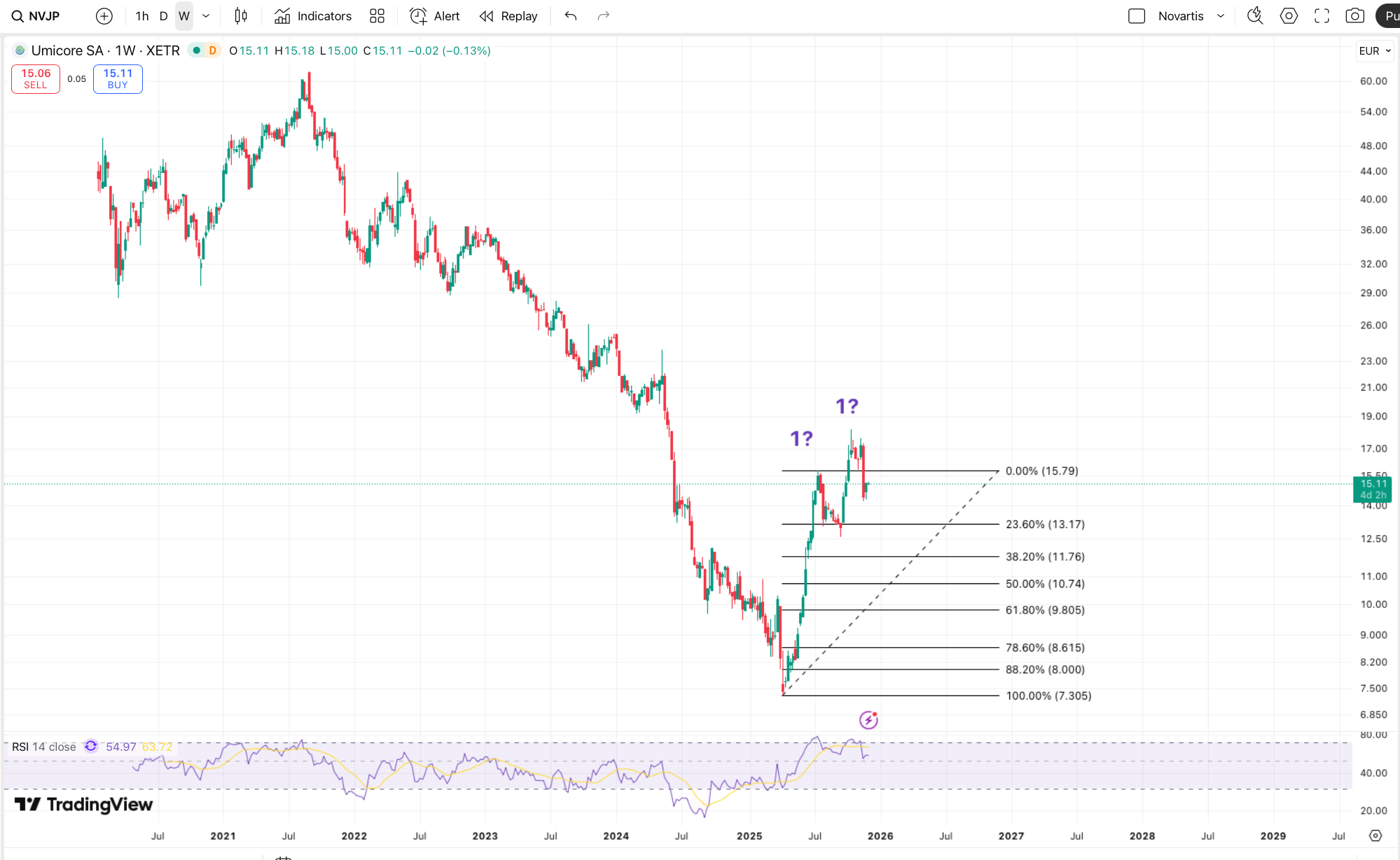Click the 15.11 BUY button

pos(118,78)
